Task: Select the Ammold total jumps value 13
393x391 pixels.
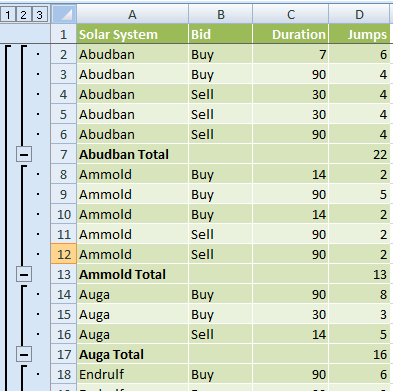Action: [359, 274]
